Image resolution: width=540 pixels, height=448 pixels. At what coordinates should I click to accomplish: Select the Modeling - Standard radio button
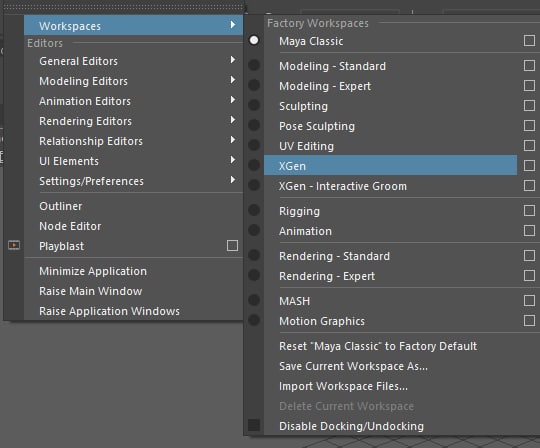click(x=254, y=65)
